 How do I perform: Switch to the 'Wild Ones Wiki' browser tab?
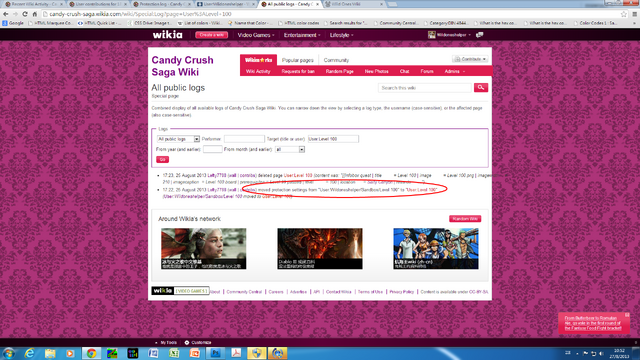click(x=353, y=4)
